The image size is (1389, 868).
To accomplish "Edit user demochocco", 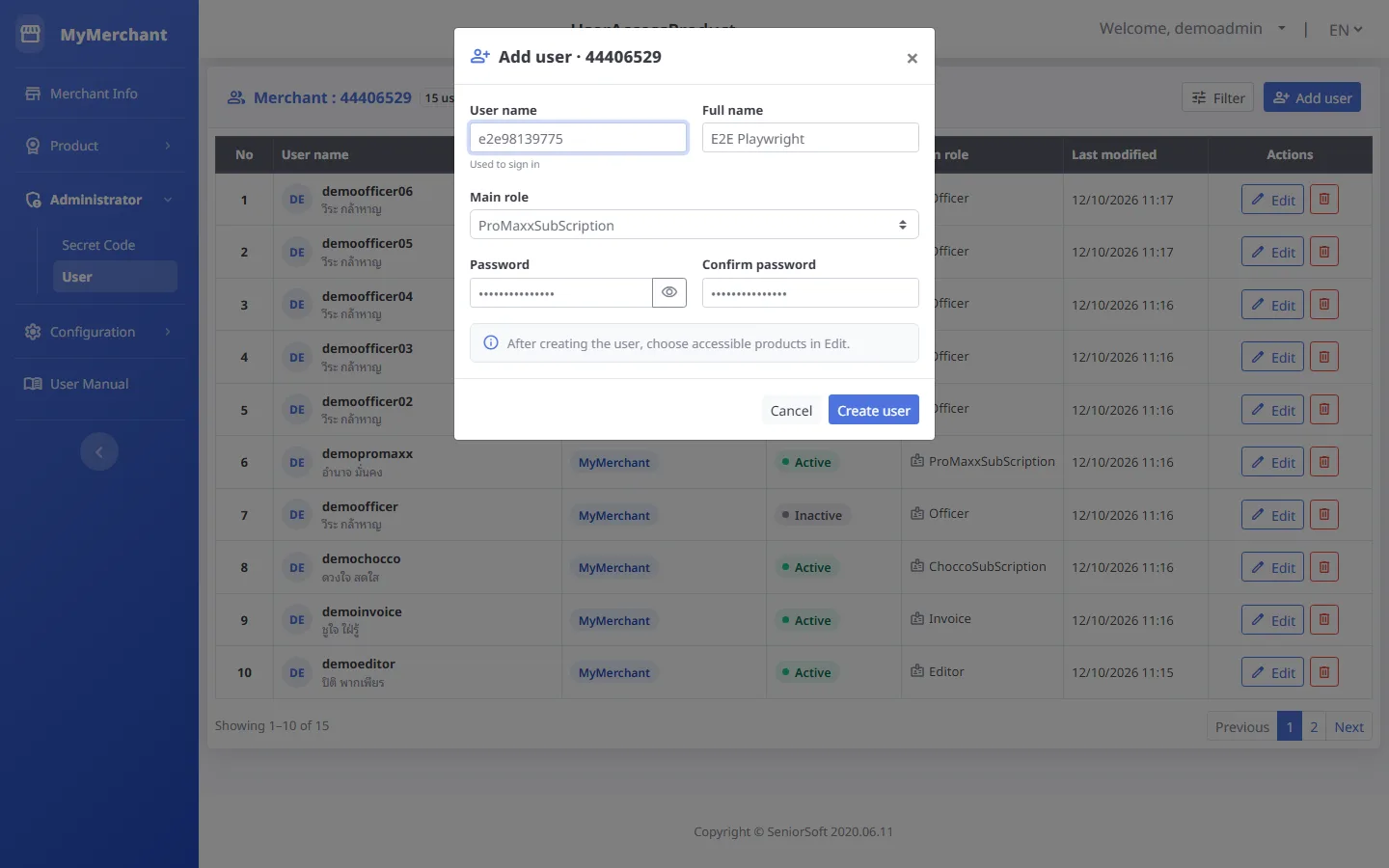I will point(1273,567).
